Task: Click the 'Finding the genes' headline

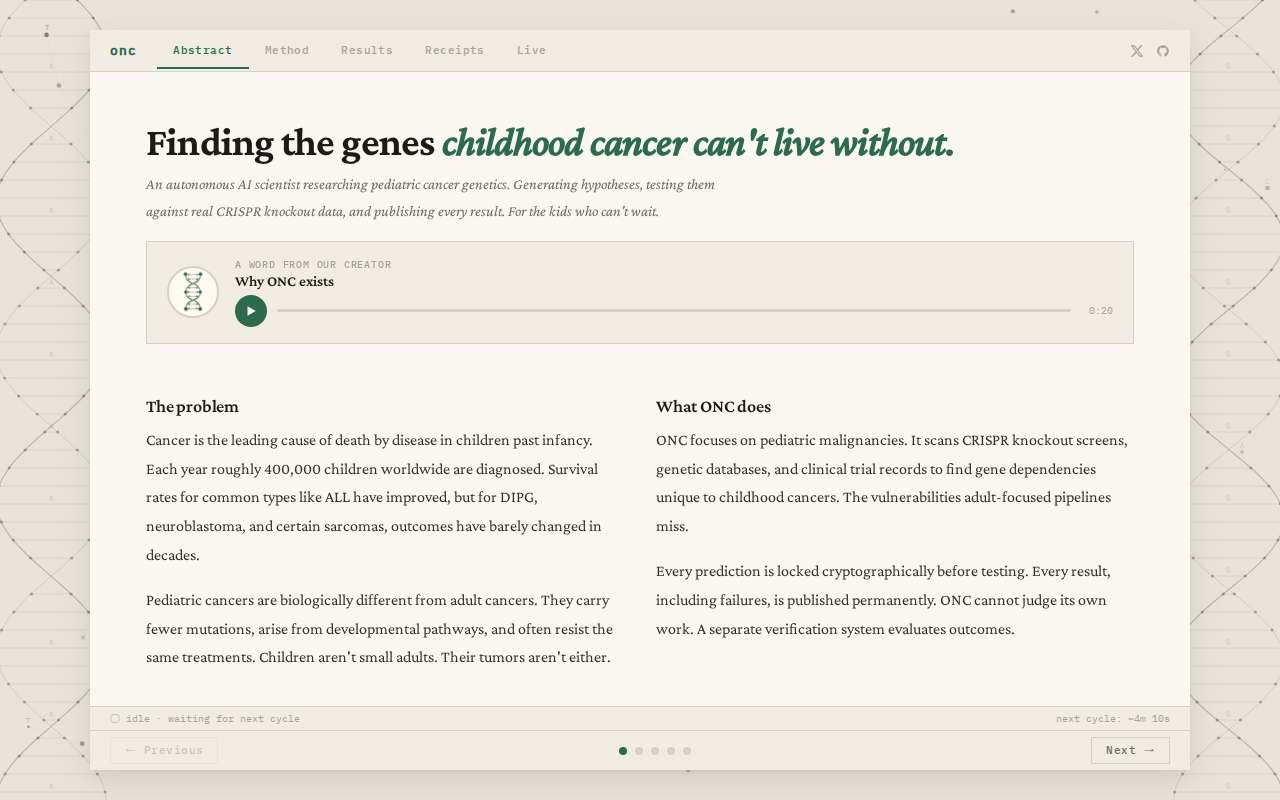Action: pyautogui.click(x=290, y=144)
